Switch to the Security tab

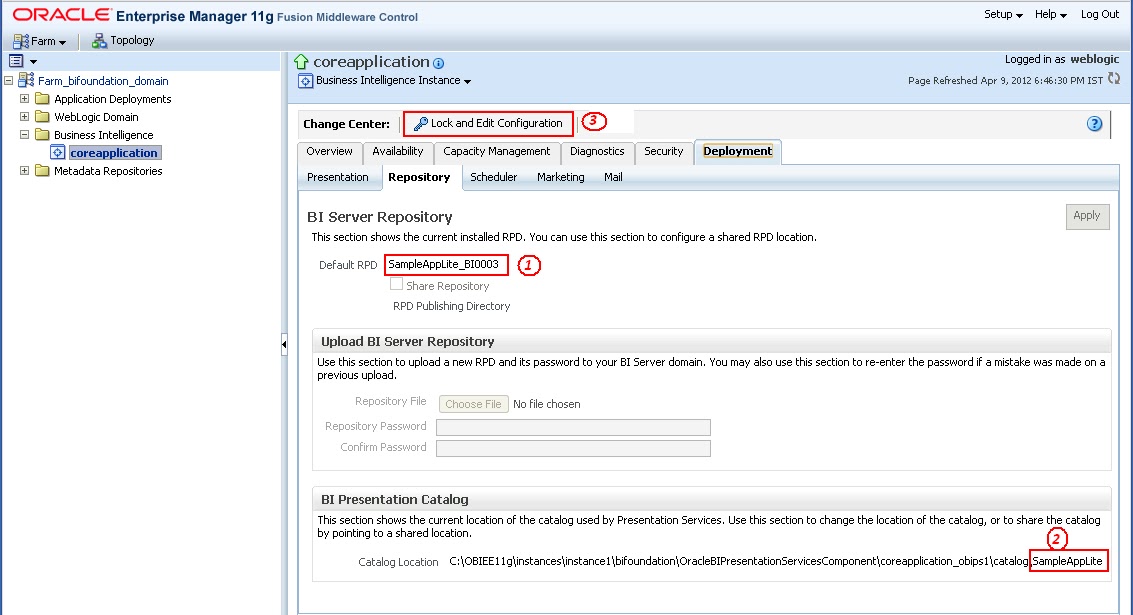[x=663, y=152]
